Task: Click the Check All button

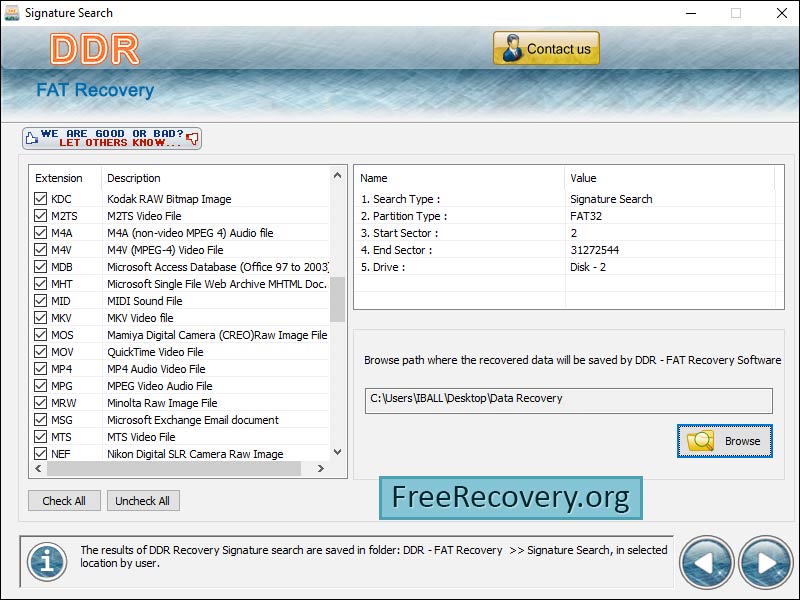Action: click(x=64, y=501)
